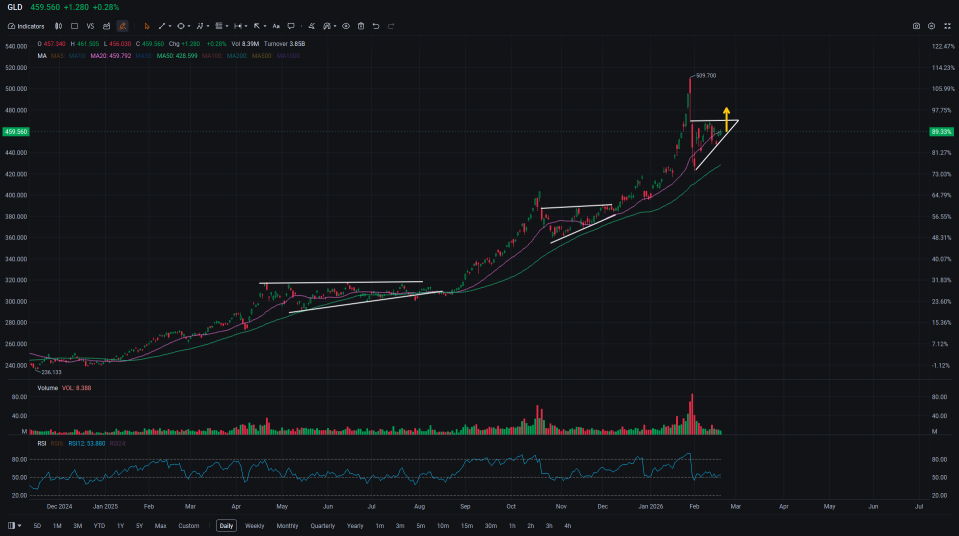Image resolution: width=959 pixels, height=536 pixels.
Task: Toggle the MA200 moving average
Action: [x=237, y=56]
